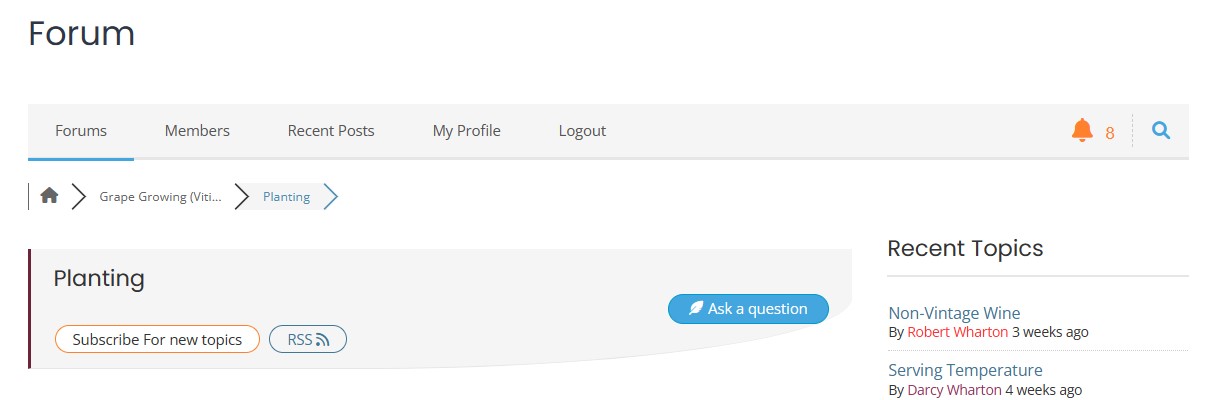Image resolution: width=1209 pixels, height=400 pixels.
Task: View Robert Wharton's profile
Action: (958, 332)
